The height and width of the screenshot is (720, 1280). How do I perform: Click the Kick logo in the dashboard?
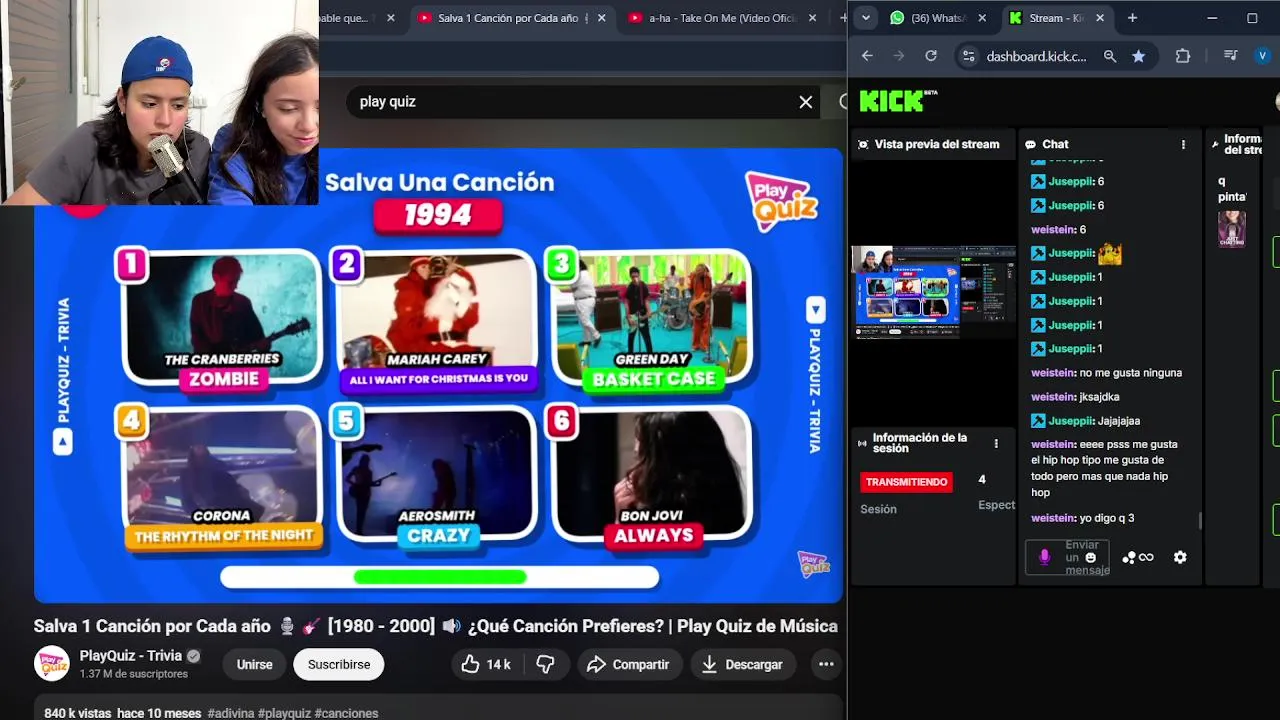point(897,100)
